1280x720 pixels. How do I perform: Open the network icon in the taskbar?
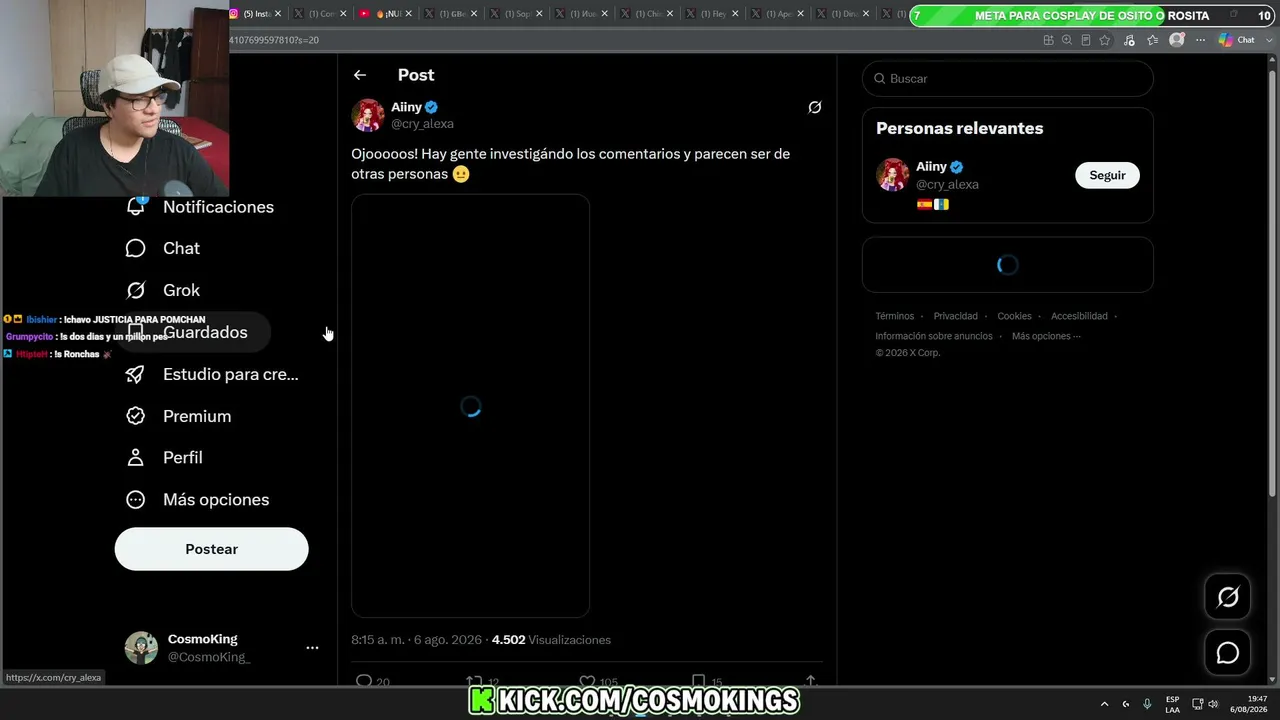click(1197, 704)
